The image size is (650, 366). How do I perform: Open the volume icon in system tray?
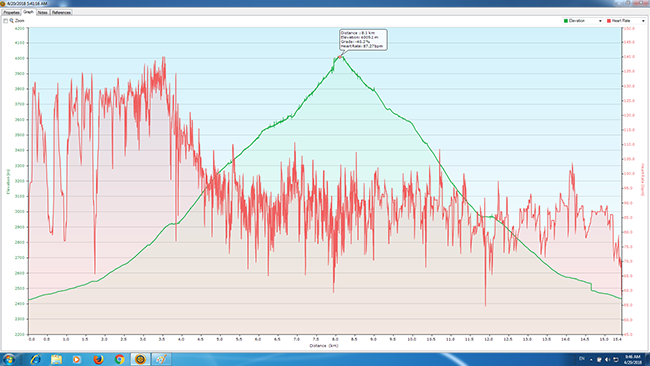[x=607, y=359]
